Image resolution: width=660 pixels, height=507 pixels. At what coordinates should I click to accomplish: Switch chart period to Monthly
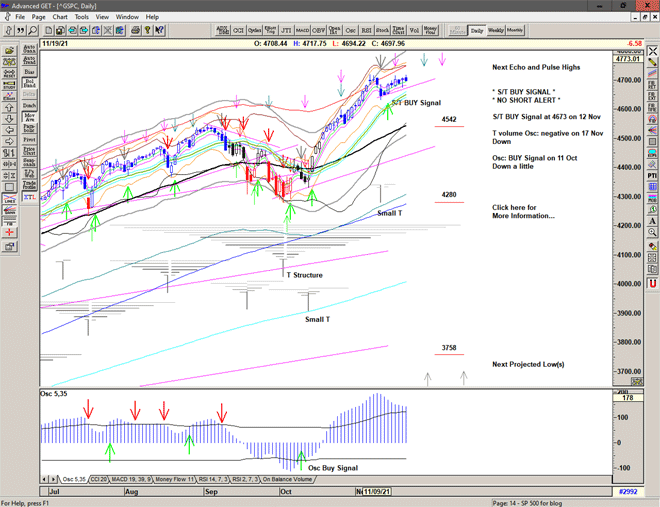(x=515, y=30)
